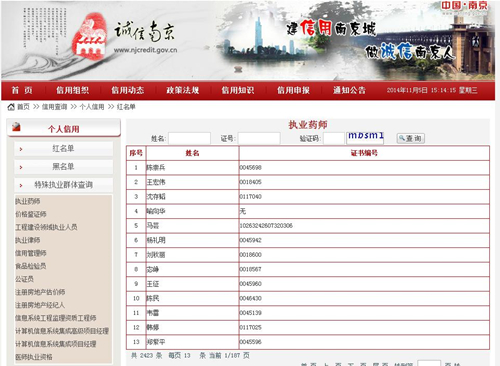
Task: Click the 证书编号 column header
Action: click(x=364, y=153)
